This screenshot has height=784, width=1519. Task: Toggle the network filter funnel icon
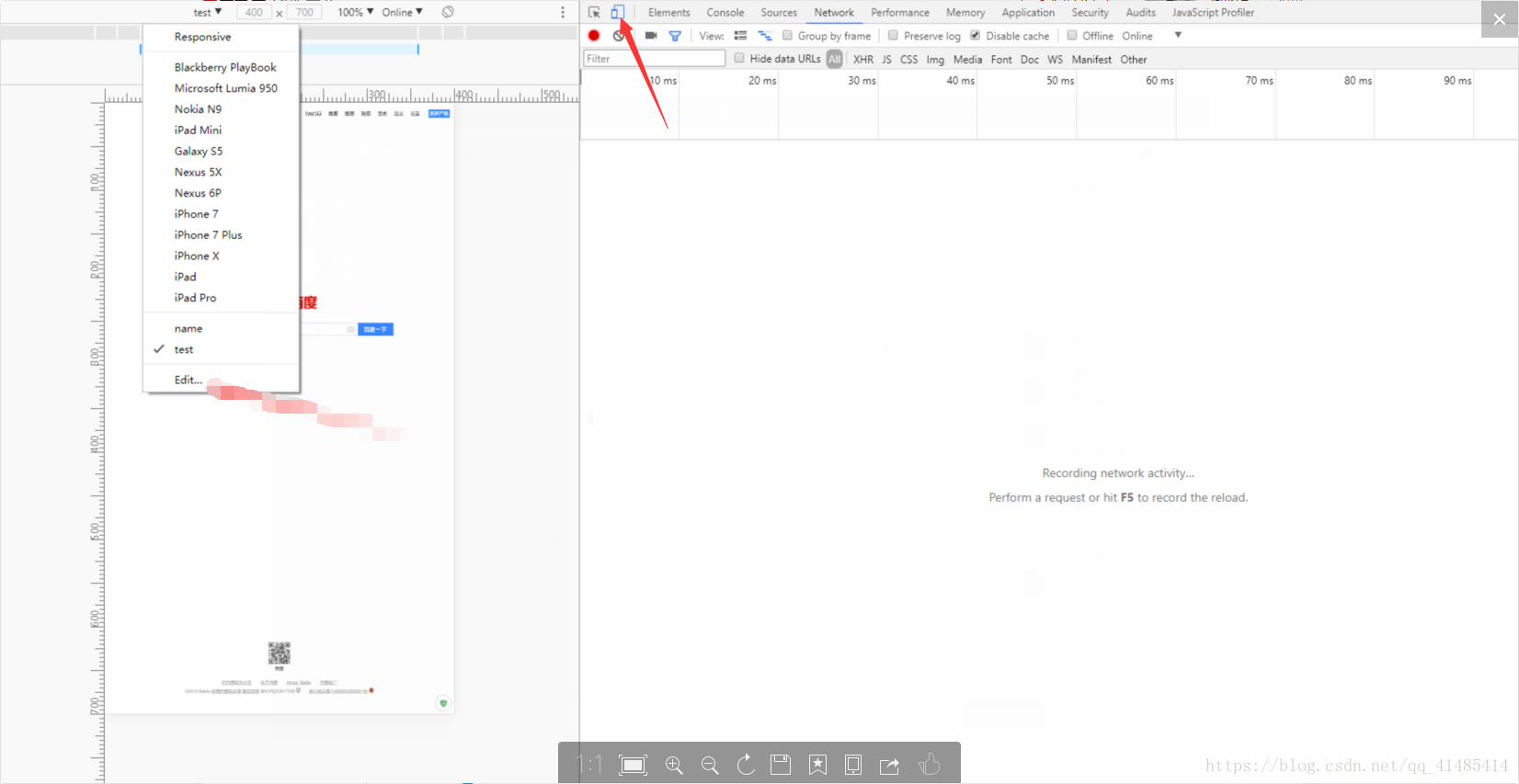tap(675, 36)
